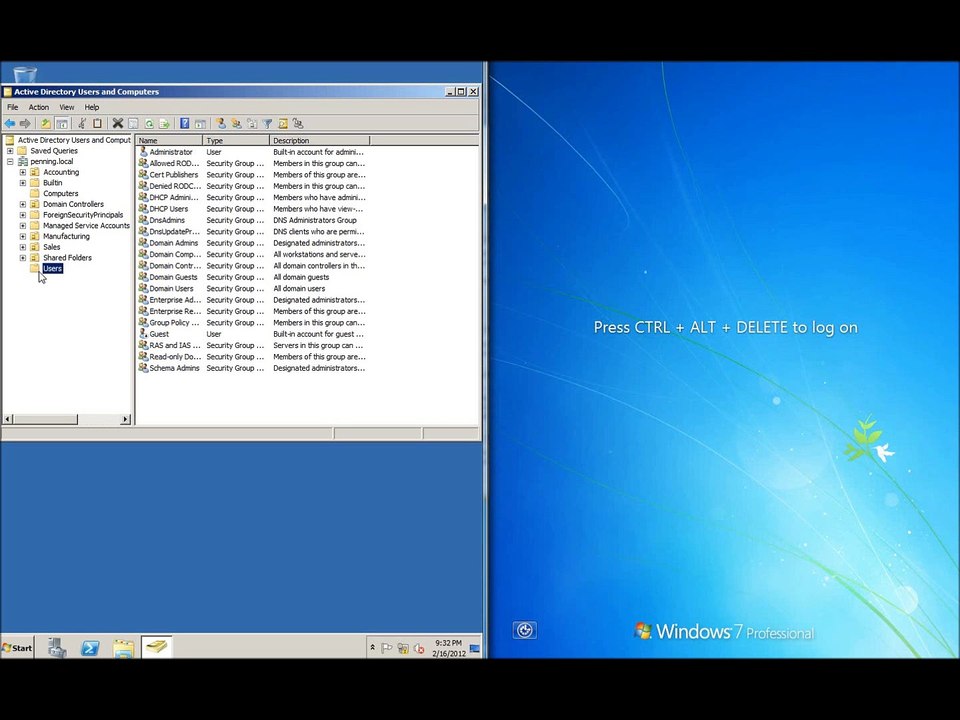Open Help using the blue question mark
Viewport: 960px width, 720px height.
[184, 124]
